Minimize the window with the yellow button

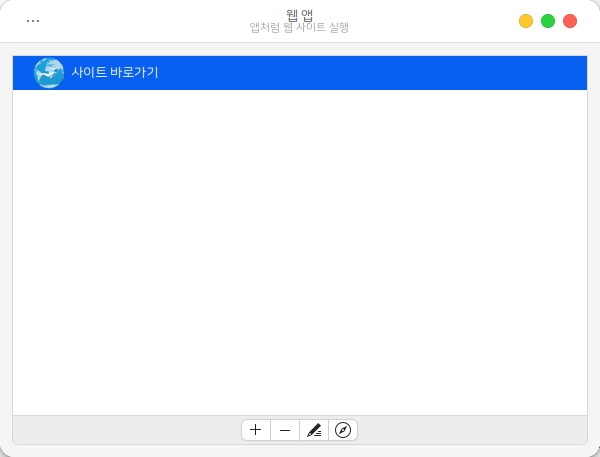click(x=526, y=21)
